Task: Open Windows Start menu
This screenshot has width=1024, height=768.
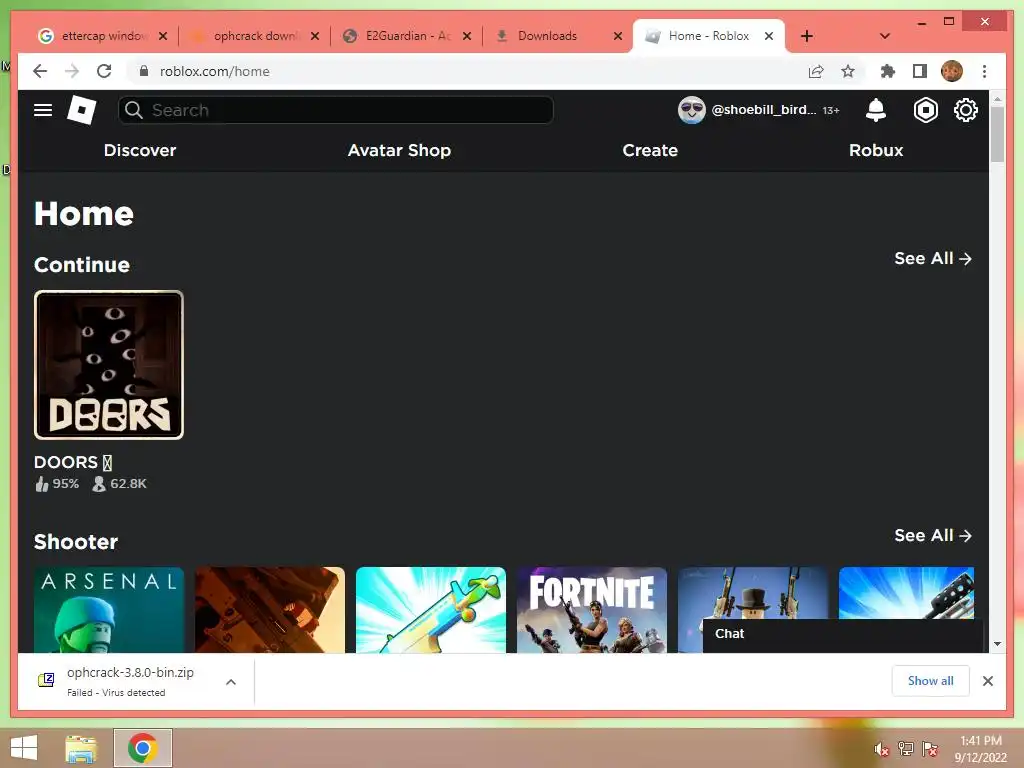Action: pos(24,748)
